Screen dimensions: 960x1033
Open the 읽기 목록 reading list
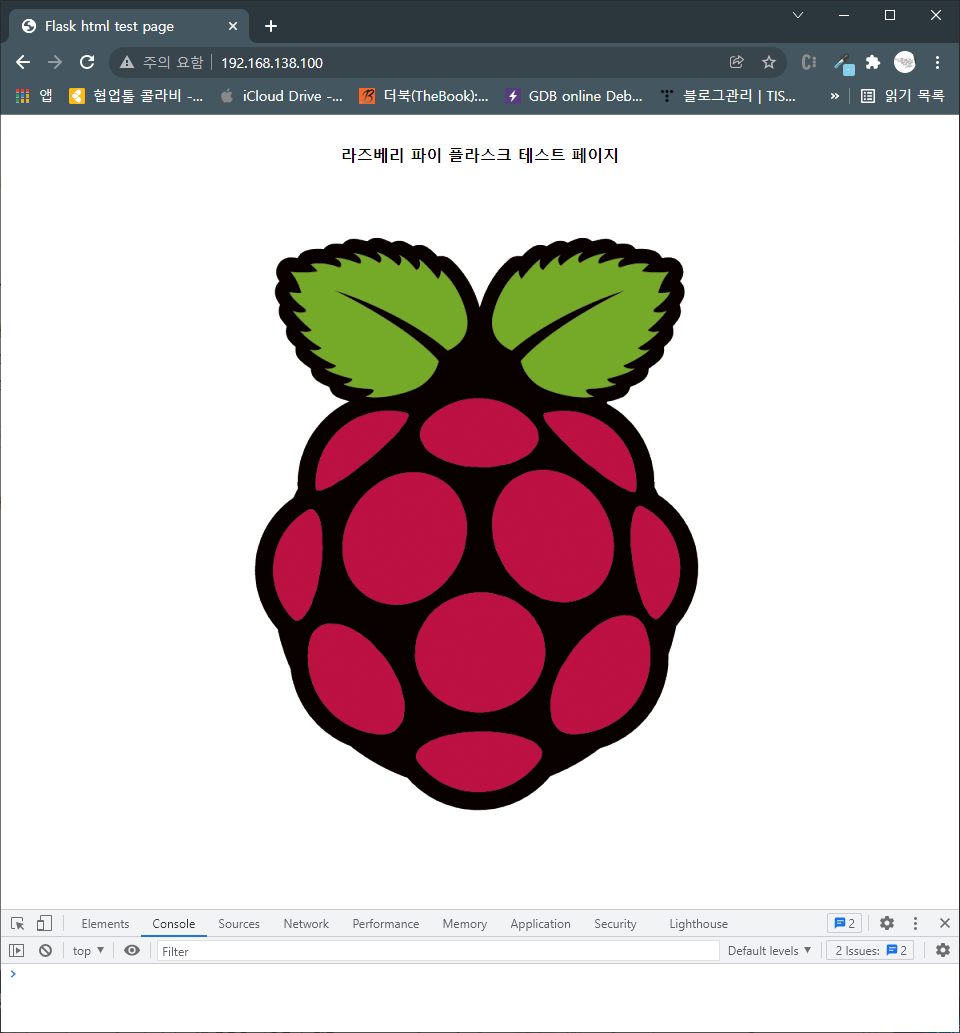[x=903, y=96]
